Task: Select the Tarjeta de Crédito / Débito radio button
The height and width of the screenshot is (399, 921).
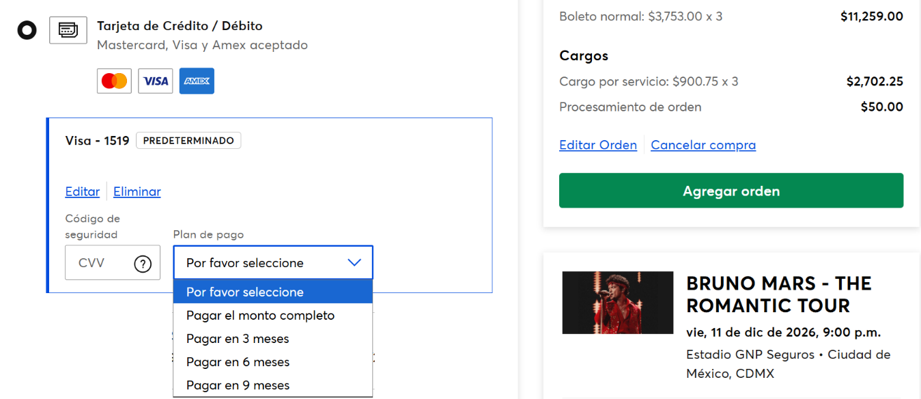Action: point(27,30)
